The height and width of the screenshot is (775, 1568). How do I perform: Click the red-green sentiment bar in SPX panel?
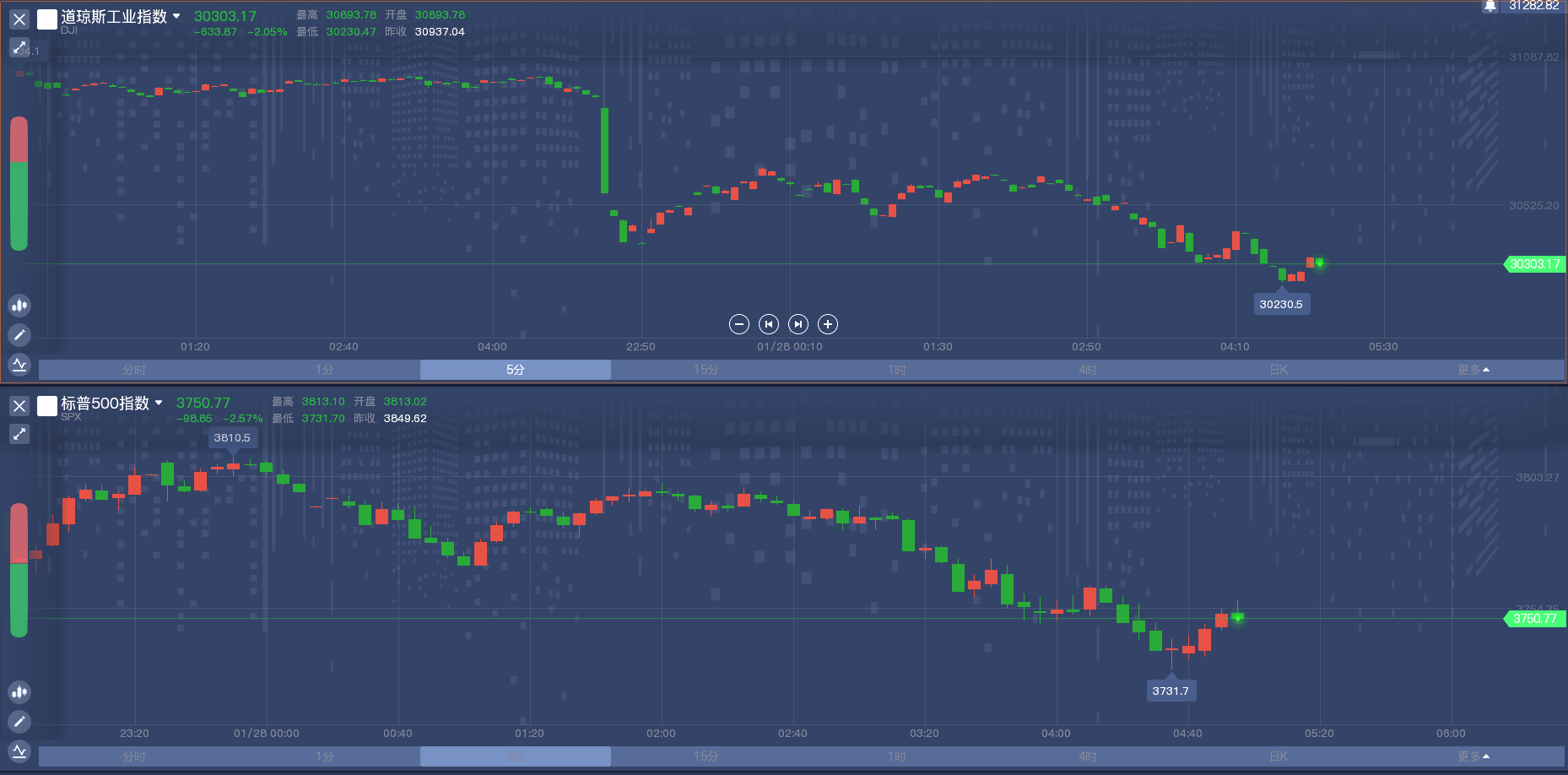[x=19, y=570]
